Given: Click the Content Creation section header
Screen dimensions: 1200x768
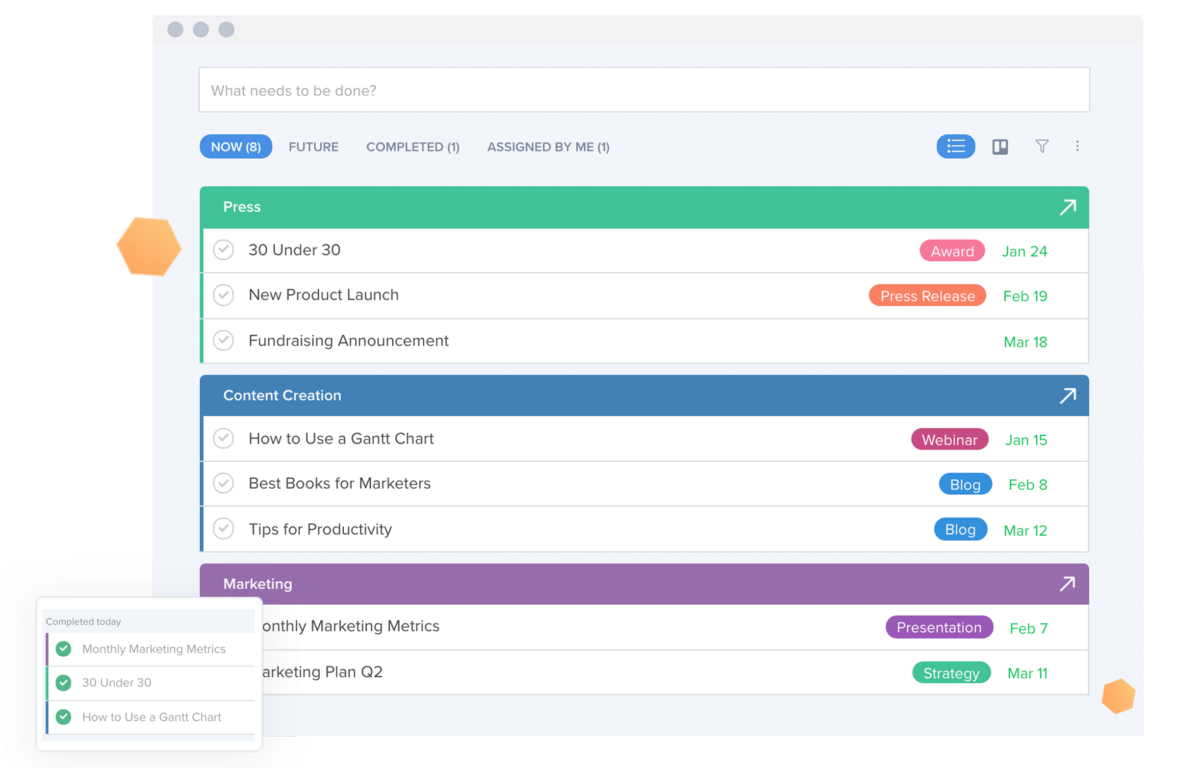Looking at the screenshot, I should pyautogui.click(x=644, y=396).
